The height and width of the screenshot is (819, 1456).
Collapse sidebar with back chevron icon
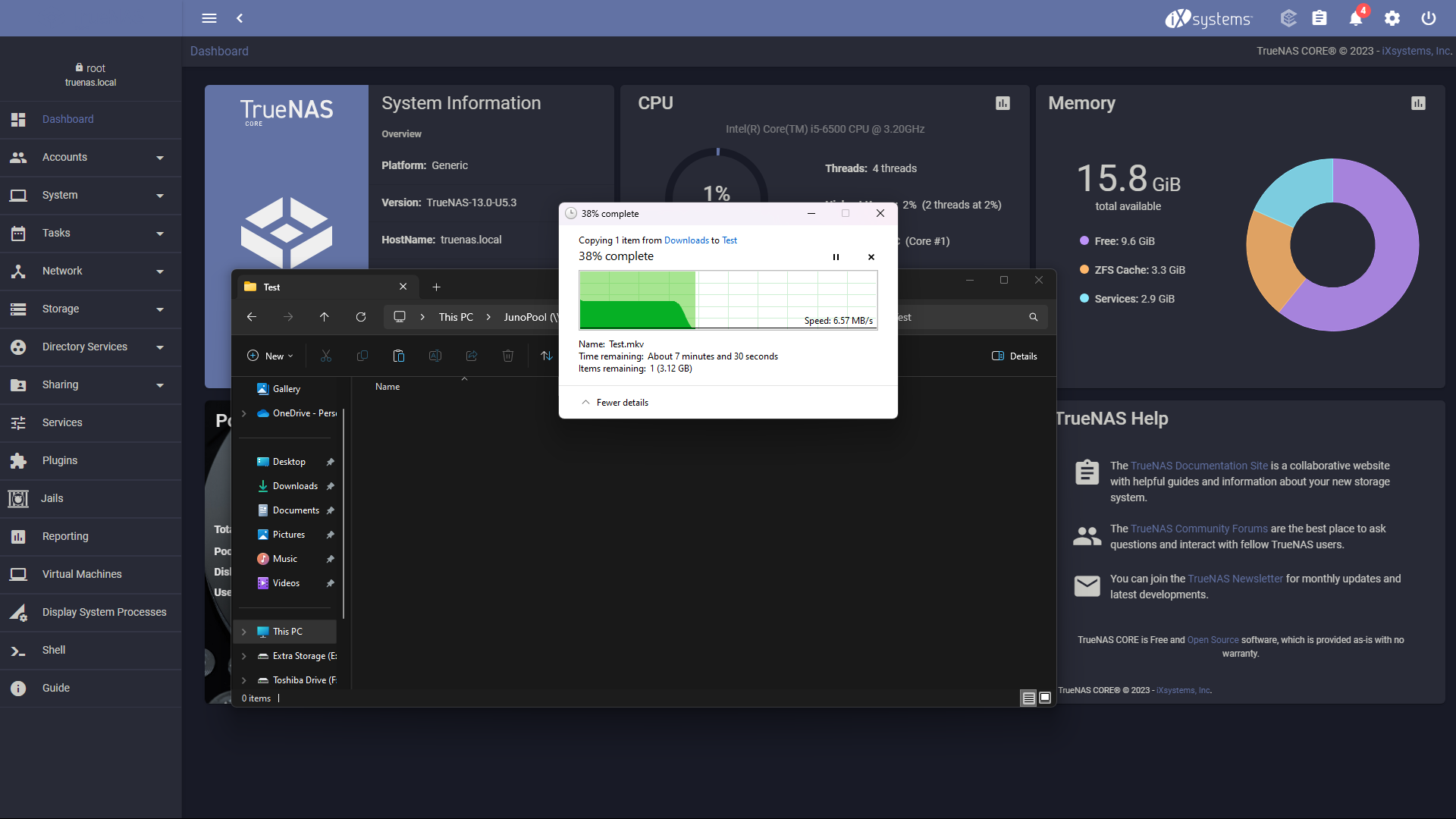[240, 18]
